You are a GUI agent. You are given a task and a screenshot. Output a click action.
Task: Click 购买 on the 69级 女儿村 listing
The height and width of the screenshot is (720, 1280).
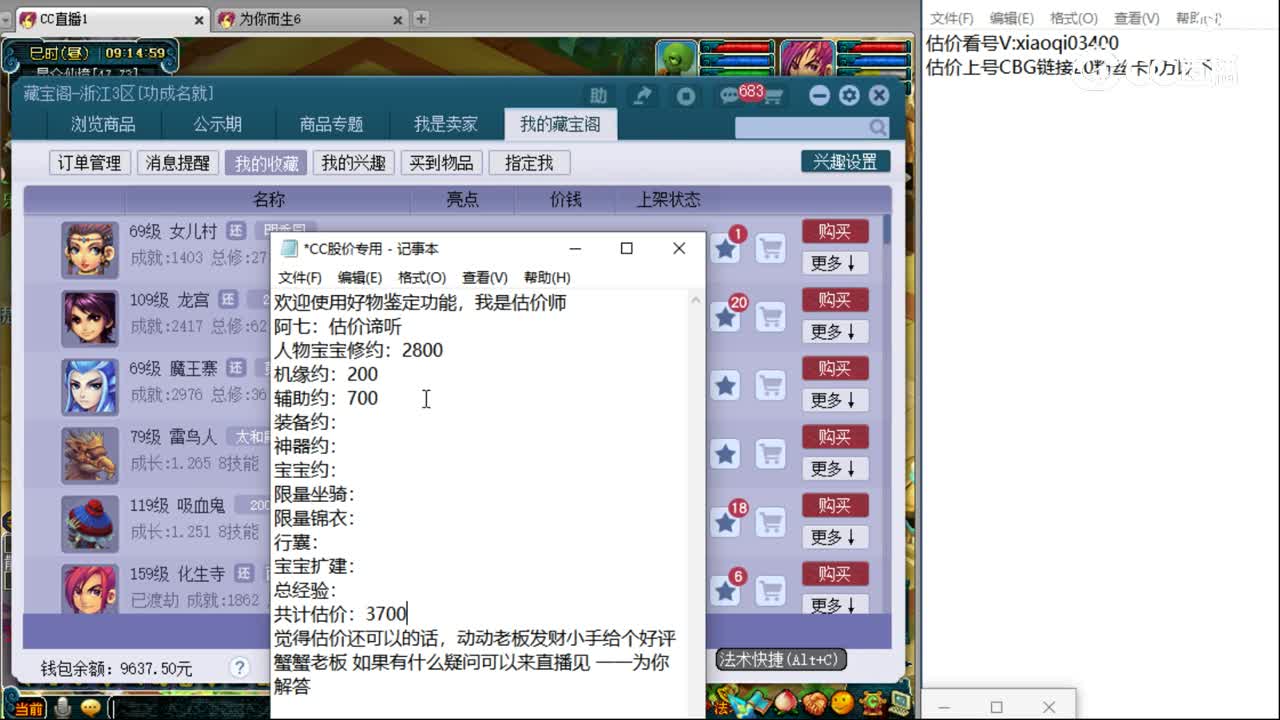coord(835,231)
